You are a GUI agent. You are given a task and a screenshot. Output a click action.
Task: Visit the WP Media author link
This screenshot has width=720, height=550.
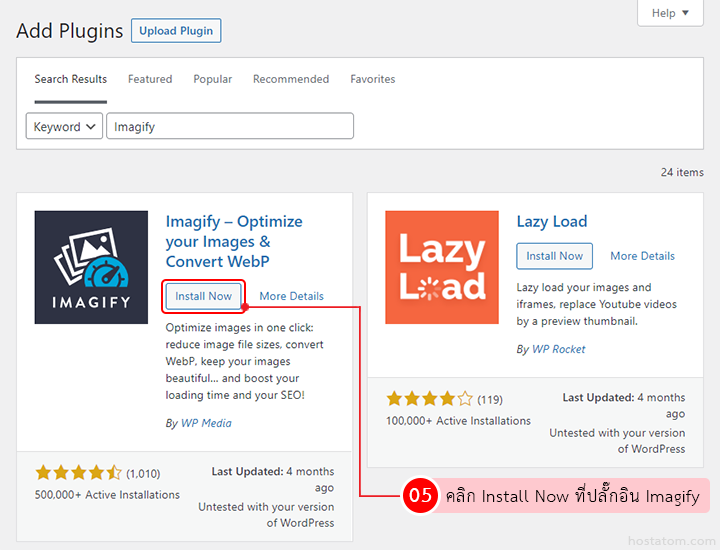pyautogui.click(x=206, y=423)
